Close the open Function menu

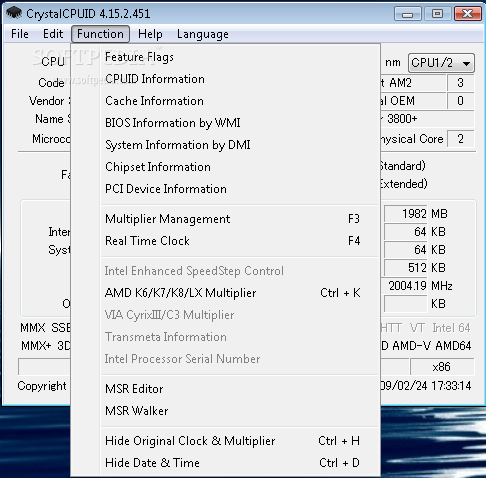coord(100,34)
